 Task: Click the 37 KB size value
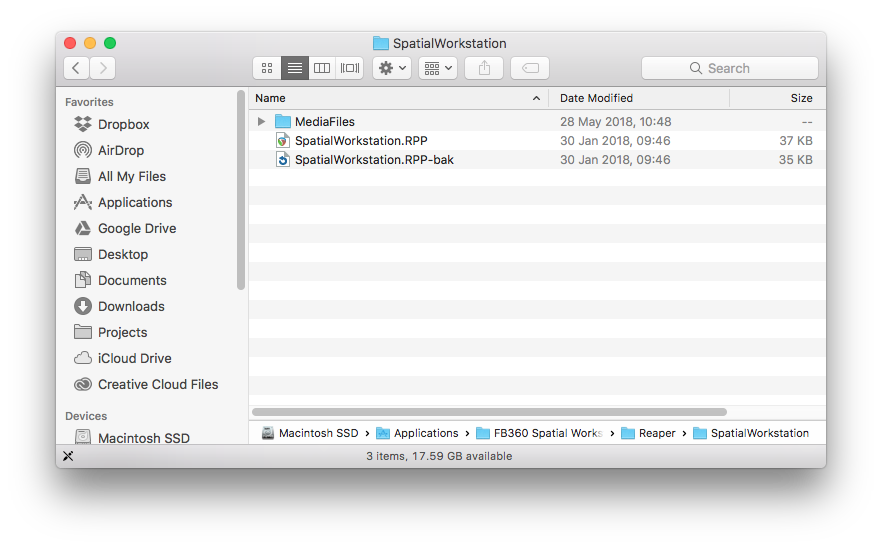(795, 141)
